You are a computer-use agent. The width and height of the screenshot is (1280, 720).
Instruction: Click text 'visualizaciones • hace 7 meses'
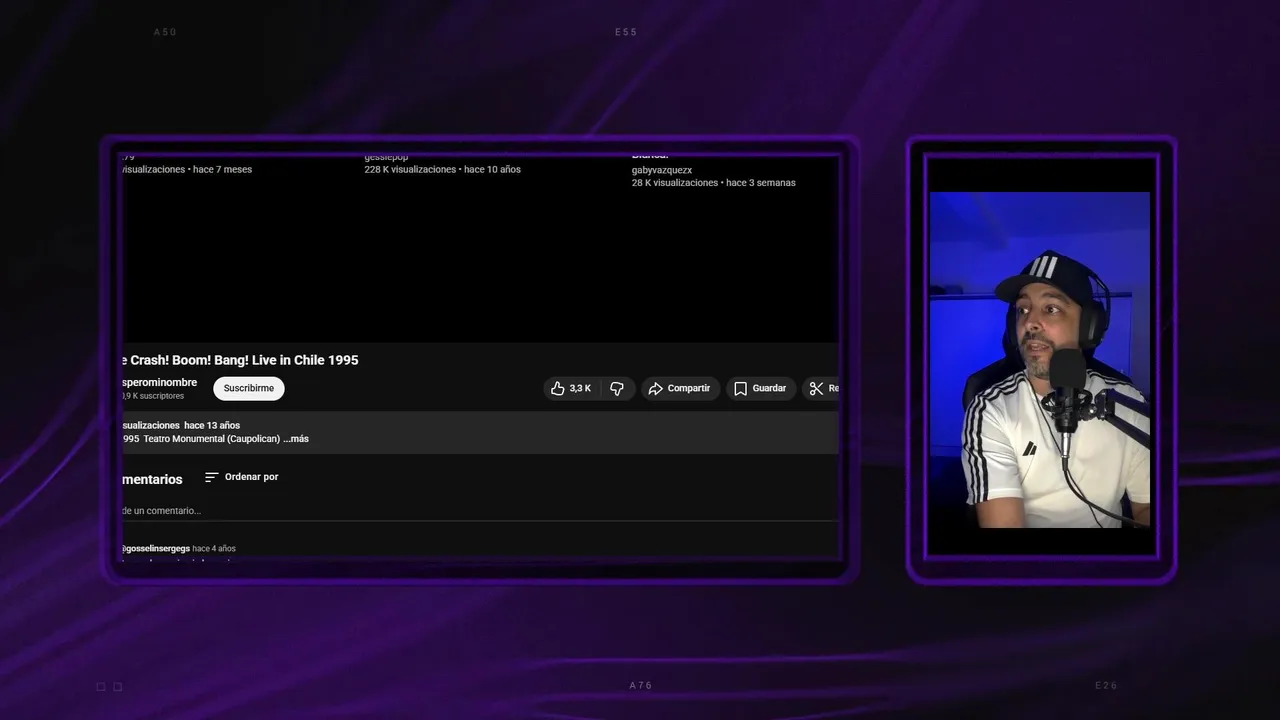pos(187,170)
